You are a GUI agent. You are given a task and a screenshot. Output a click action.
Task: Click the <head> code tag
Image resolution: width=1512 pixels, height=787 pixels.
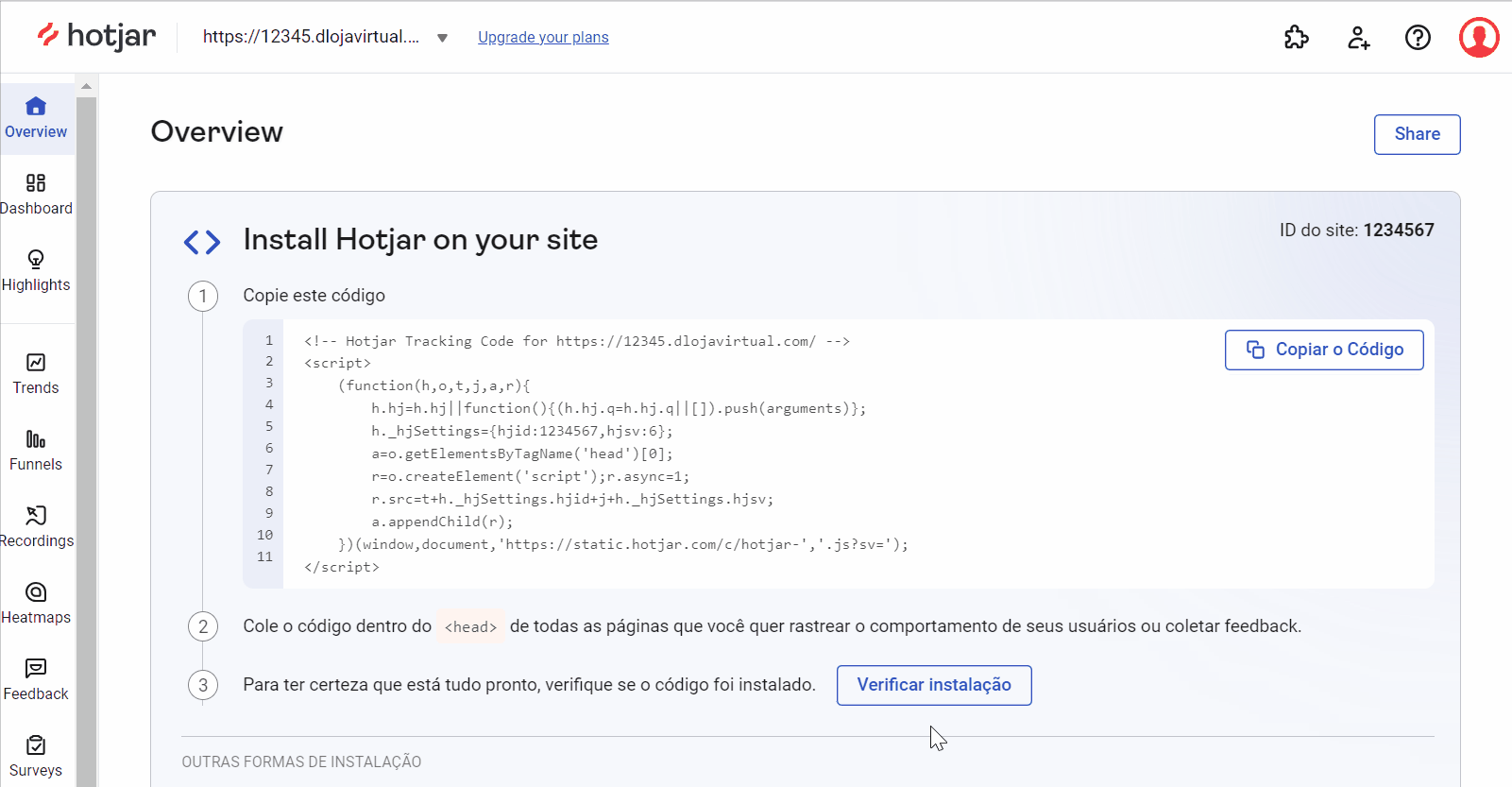470,626
